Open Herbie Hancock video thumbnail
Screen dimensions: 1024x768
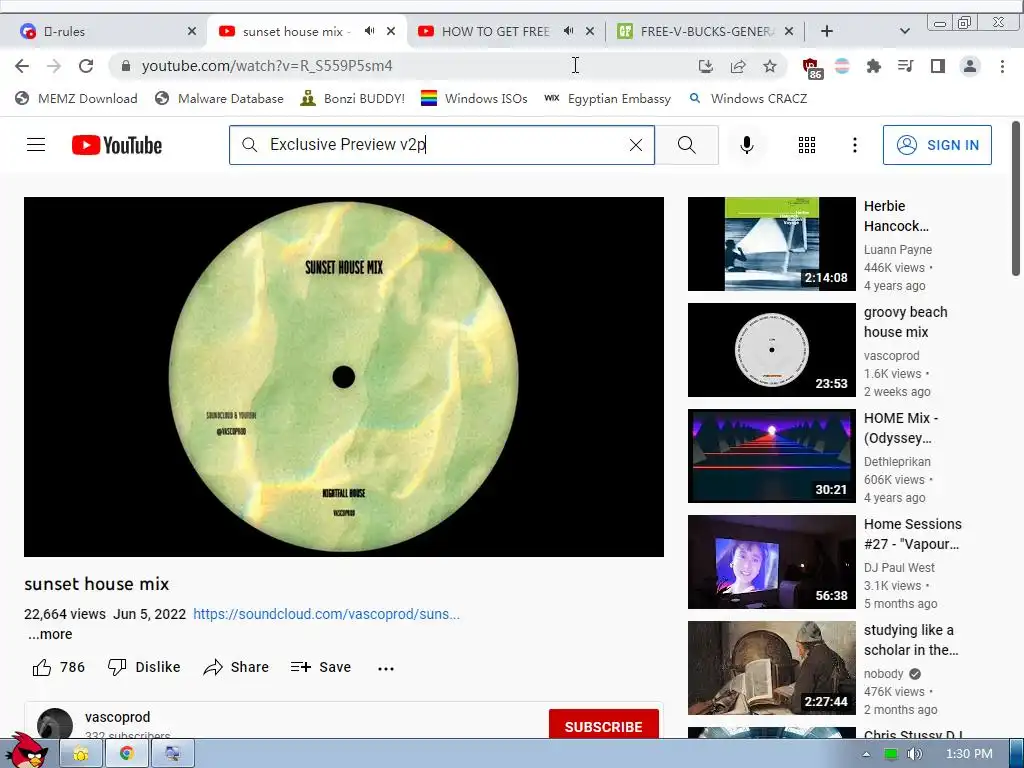click(x=771, y=244)
